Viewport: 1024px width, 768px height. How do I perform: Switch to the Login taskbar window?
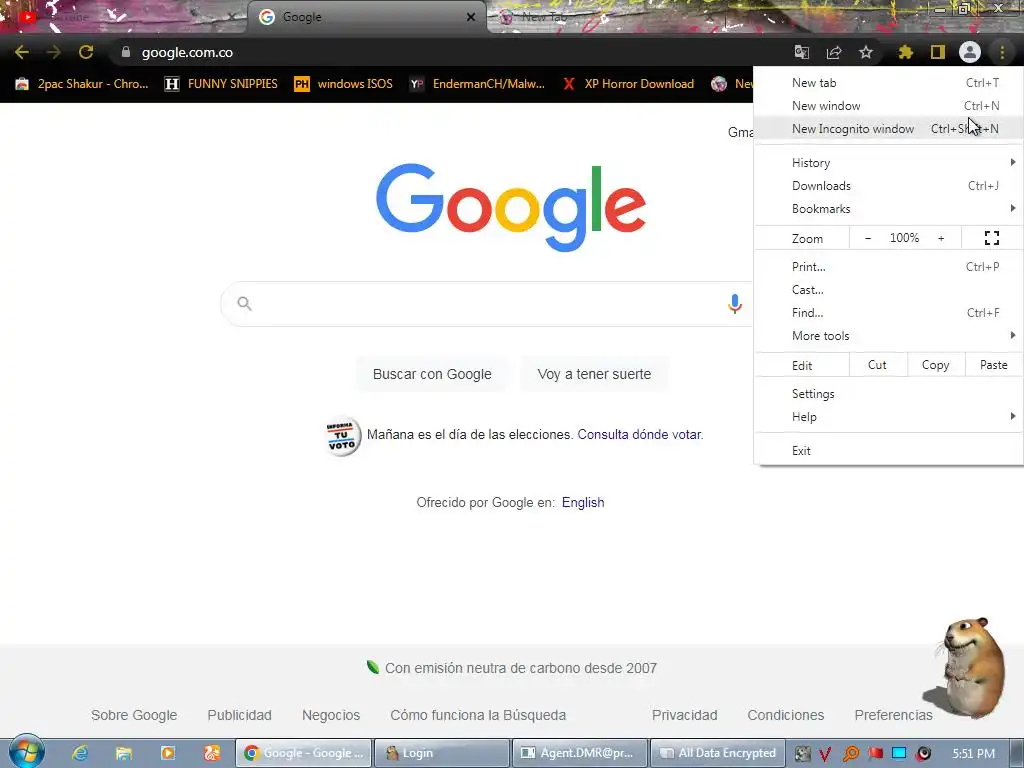tap(441, 753)
